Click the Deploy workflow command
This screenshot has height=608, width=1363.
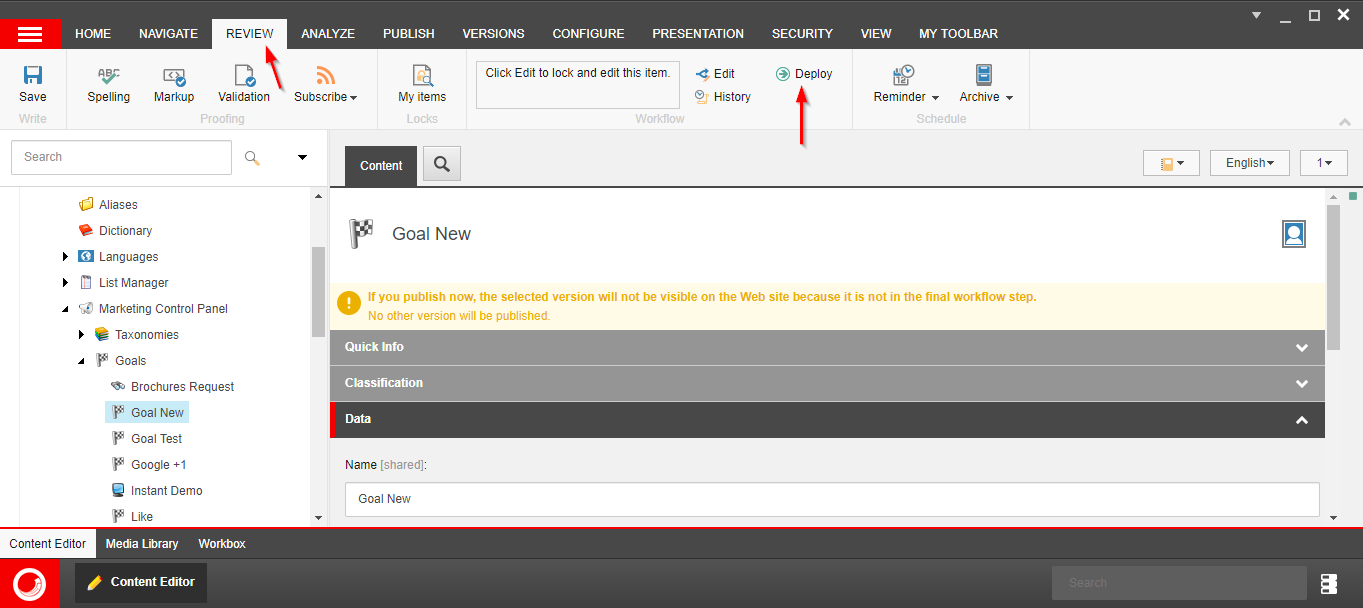804,74
